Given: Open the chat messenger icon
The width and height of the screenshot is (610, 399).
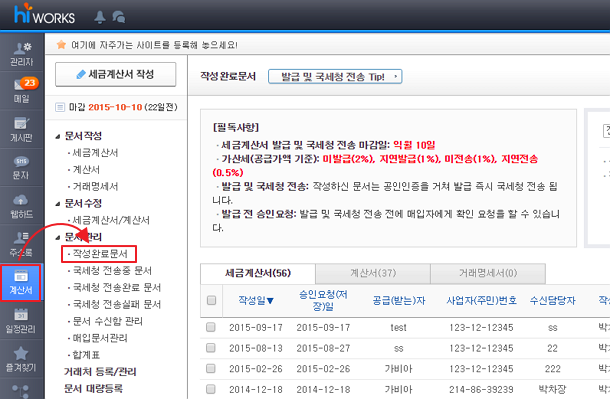Looking at the screenshot, I should [118, 17].
